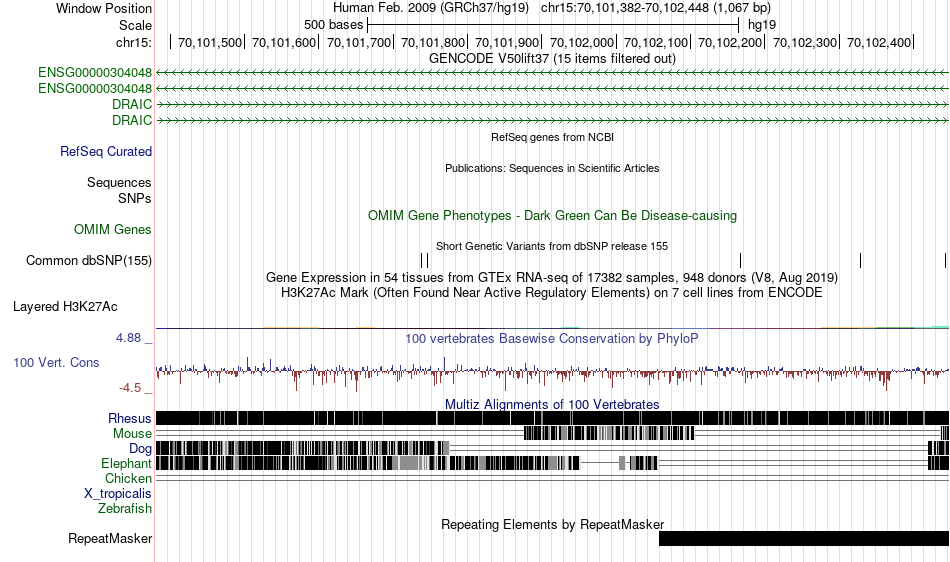Click 100 vertebrates Basewise Conservation title

552,339
